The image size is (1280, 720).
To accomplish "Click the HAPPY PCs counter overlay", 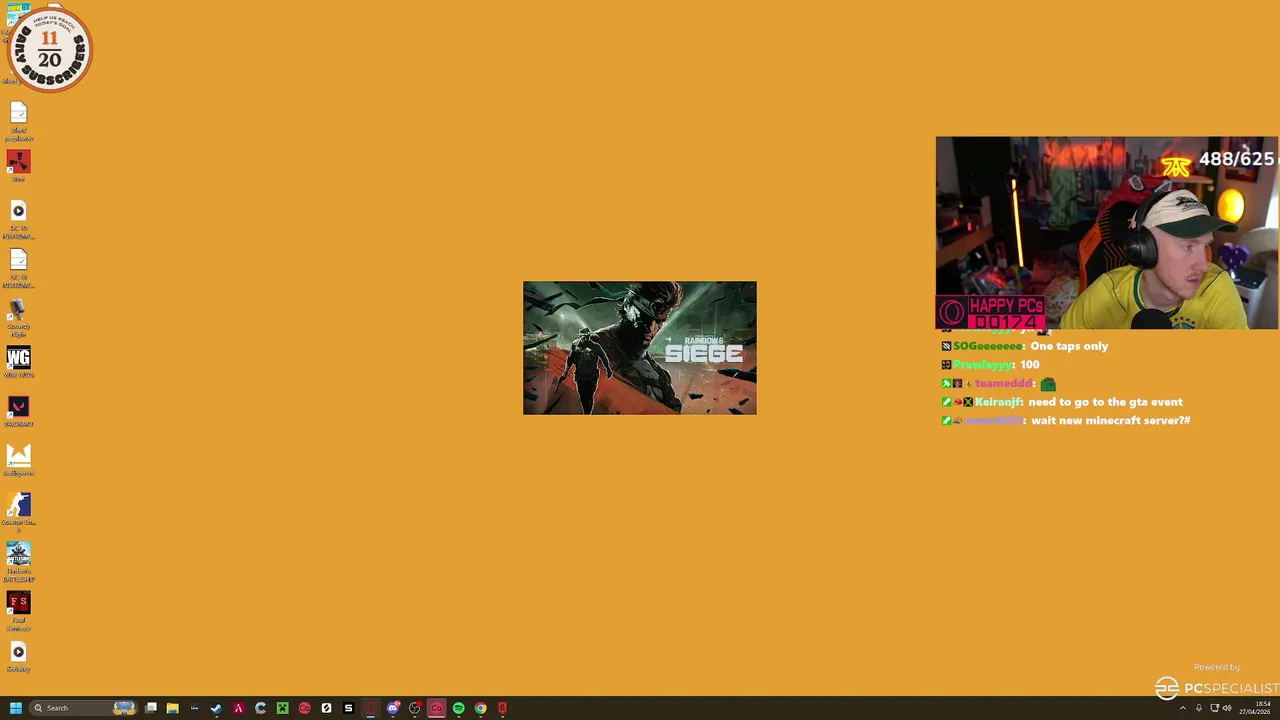I will 991,313.
